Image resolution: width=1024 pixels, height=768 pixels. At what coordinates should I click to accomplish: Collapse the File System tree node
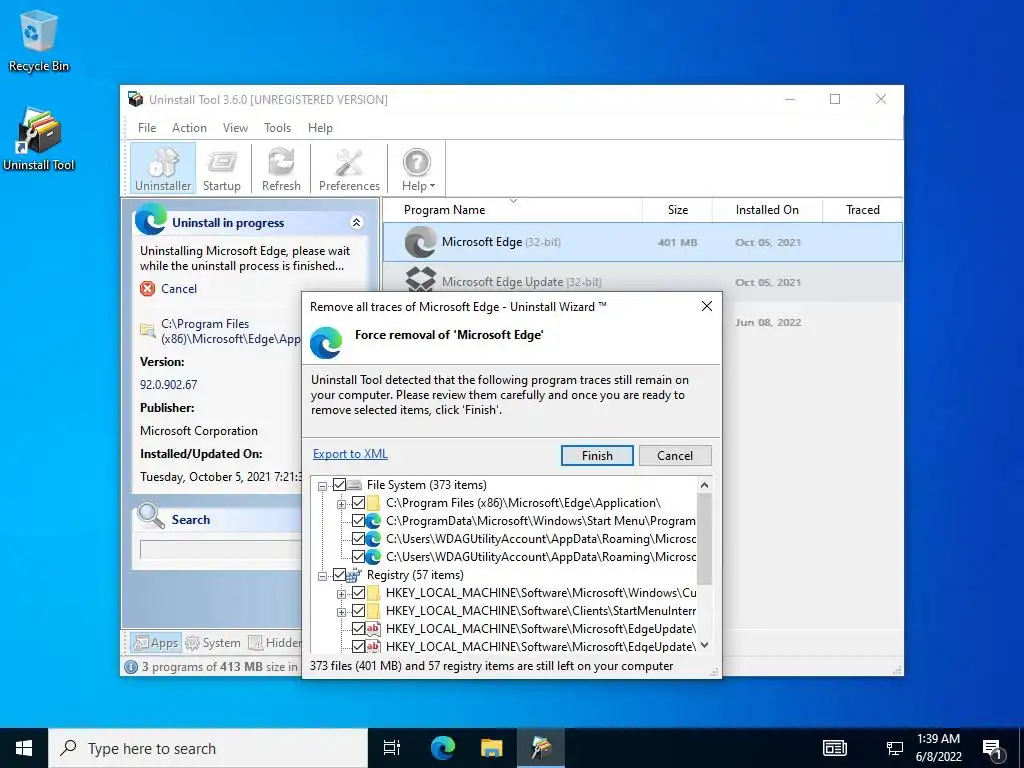click(x=322, y=486)
